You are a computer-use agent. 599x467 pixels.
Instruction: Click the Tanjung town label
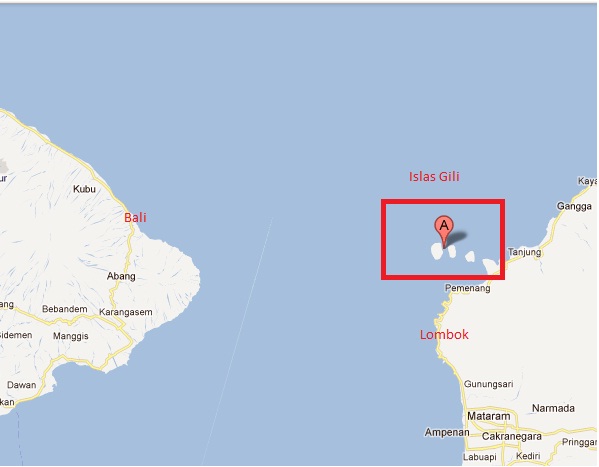(525, 252)
